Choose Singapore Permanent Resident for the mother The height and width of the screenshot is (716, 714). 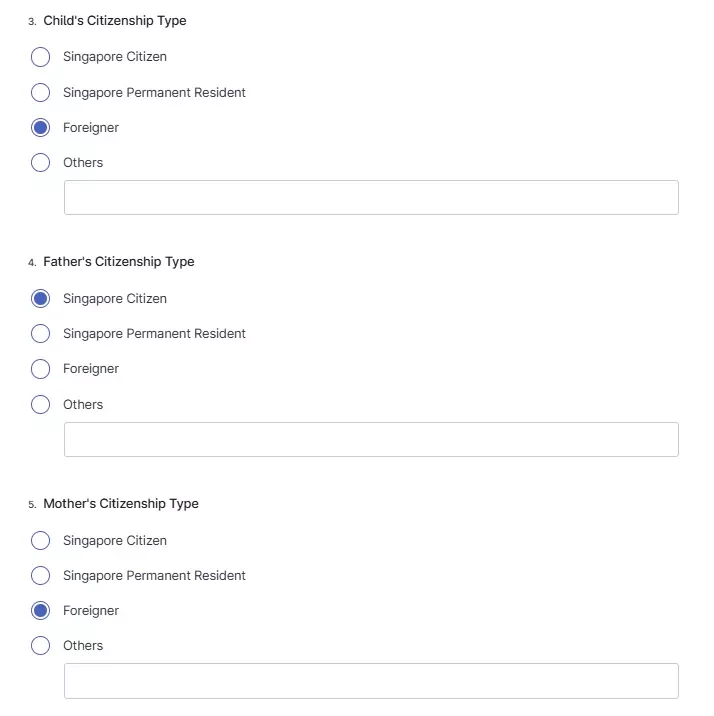coord(40,575)
